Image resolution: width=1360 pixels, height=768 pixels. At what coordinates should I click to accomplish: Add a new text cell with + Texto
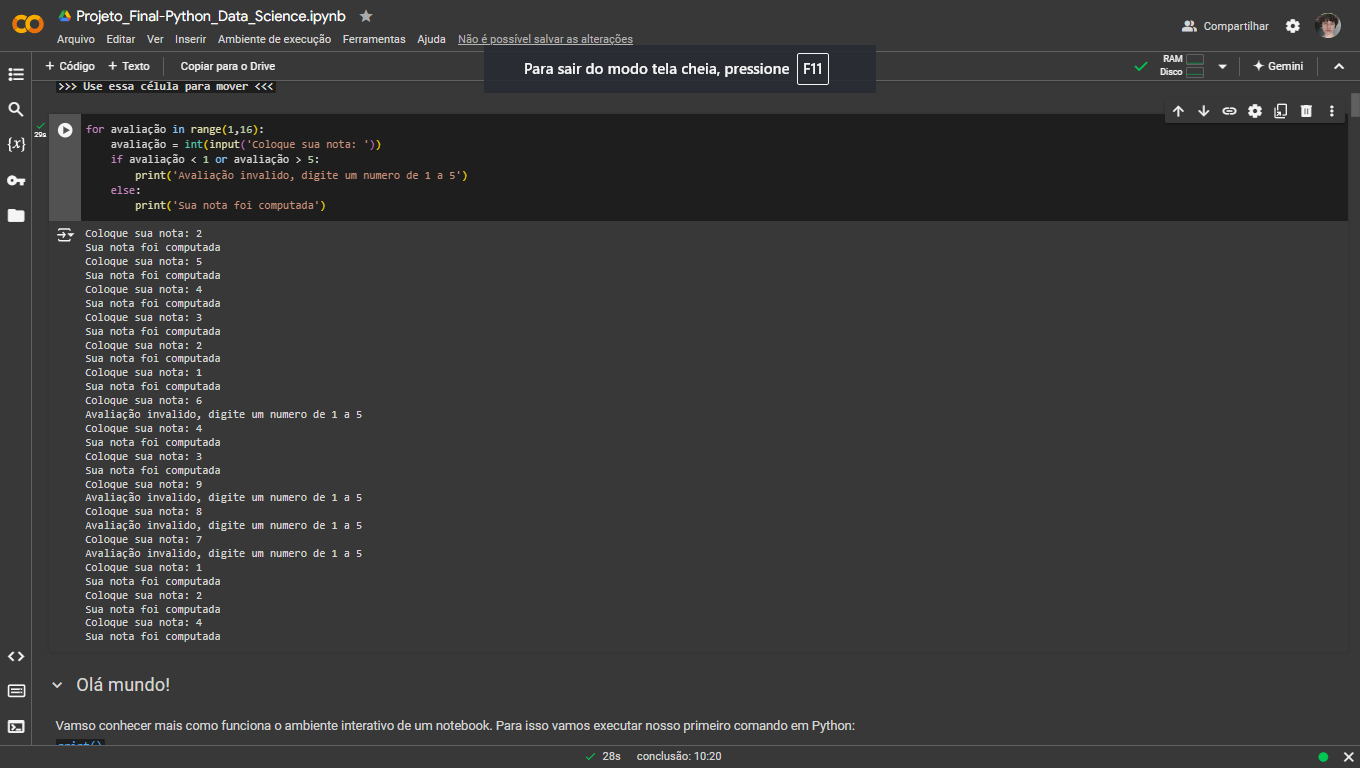click(x=129, y=66)
